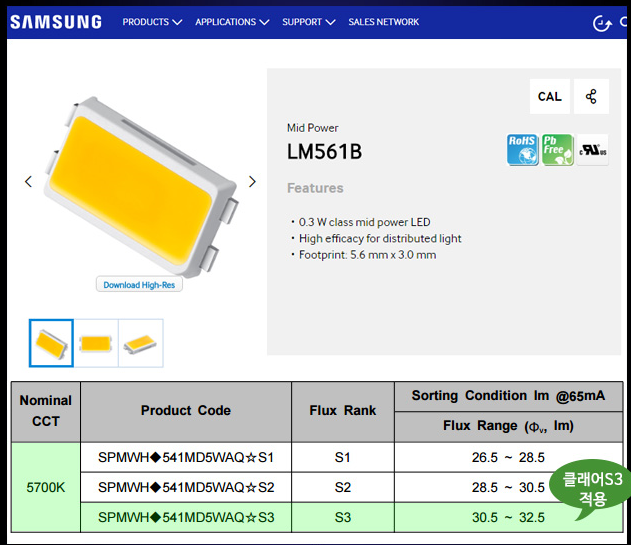Click 'Footprint: 5.6 mm x 3.0 mm' text
Image resolution: width=631 pixels, height=545 pixels.
[367, 255]
